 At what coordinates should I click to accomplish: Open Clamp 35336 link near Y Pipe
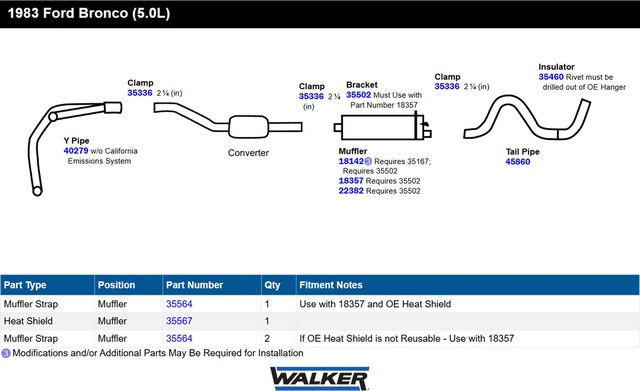point(140,93)
